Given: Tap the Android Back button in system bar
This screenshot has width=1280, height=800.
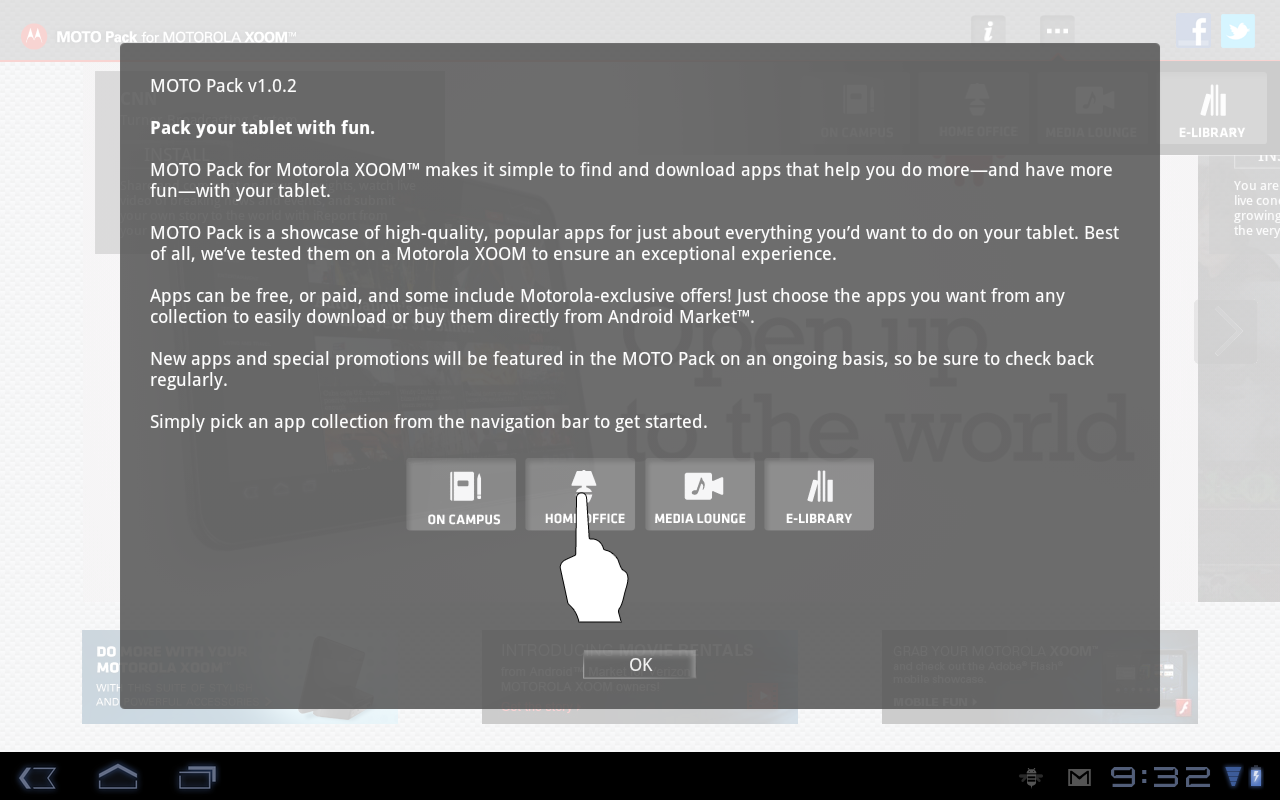Looking at the screenshot, I should point(38,777).
